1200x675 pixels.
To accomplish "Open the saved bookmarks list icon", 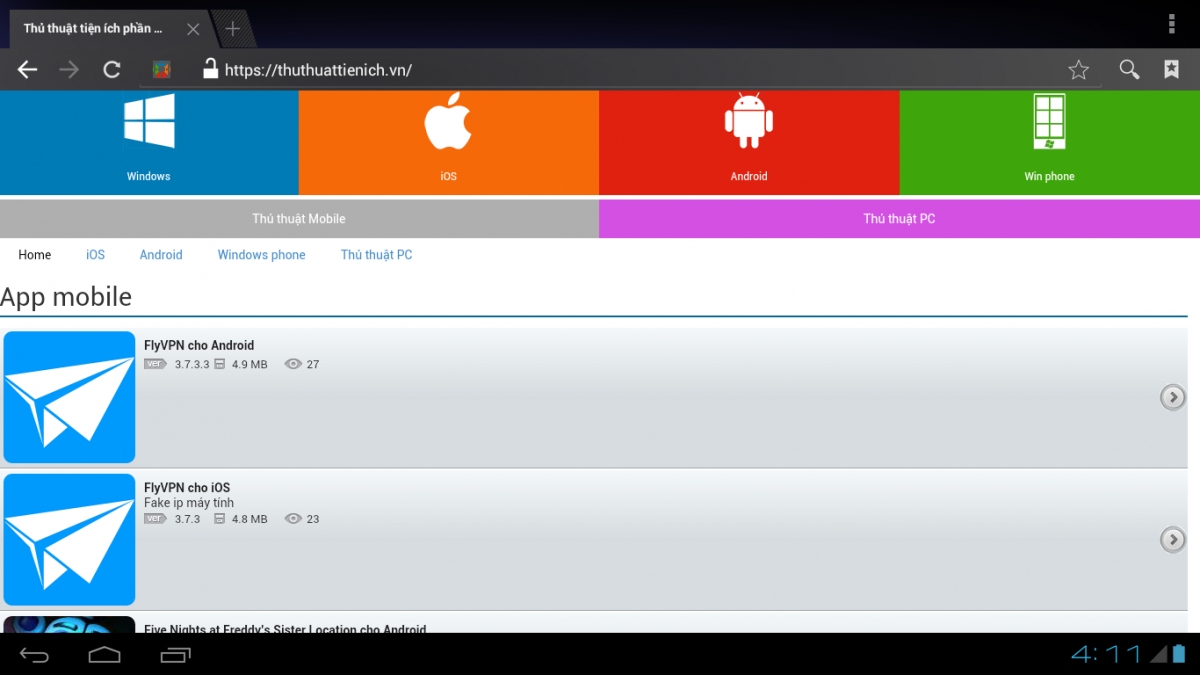I will 1171,70.
